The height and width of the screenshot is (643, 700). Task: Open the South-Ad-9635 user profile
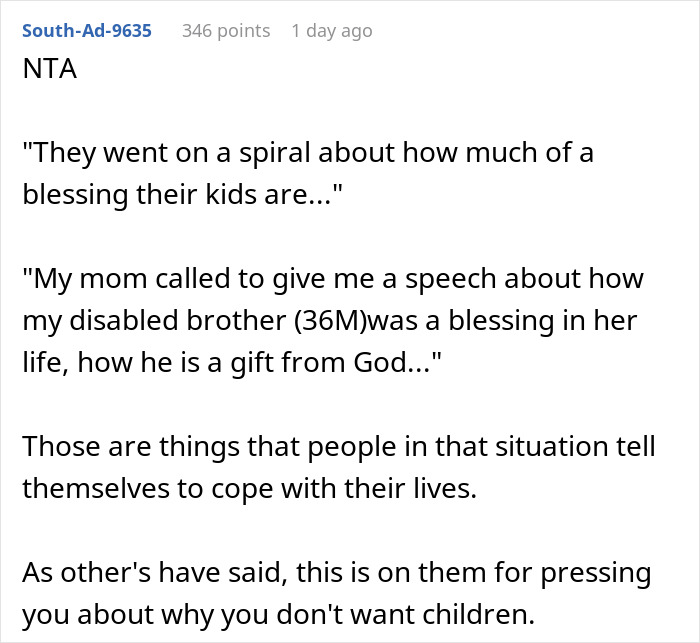87,31
